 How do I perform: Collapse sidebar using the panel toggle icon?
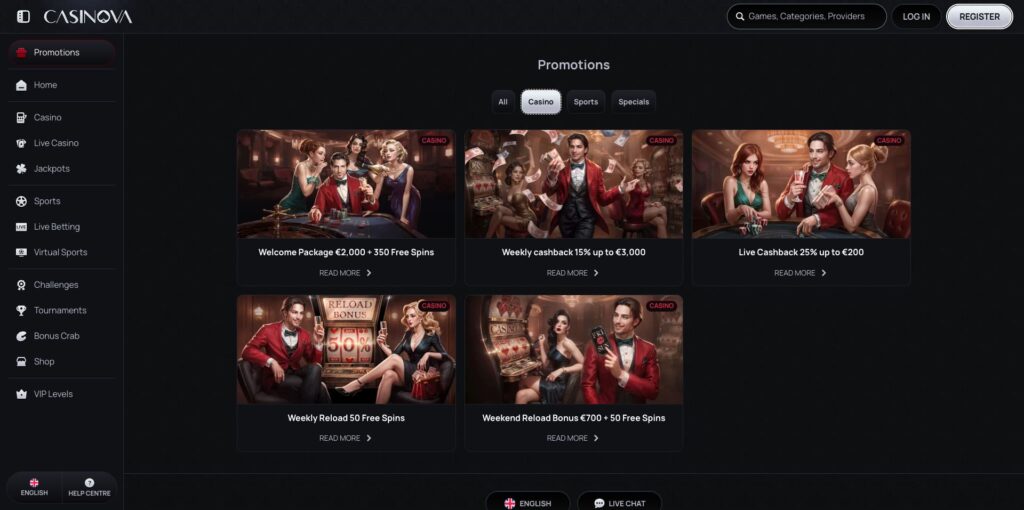click(x=24, y=16)
